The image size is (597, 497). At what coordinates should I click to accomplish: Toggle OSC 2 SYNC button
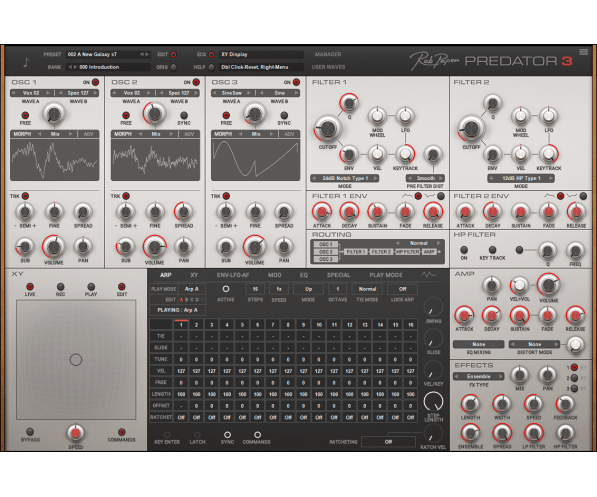tap(184, 115)
